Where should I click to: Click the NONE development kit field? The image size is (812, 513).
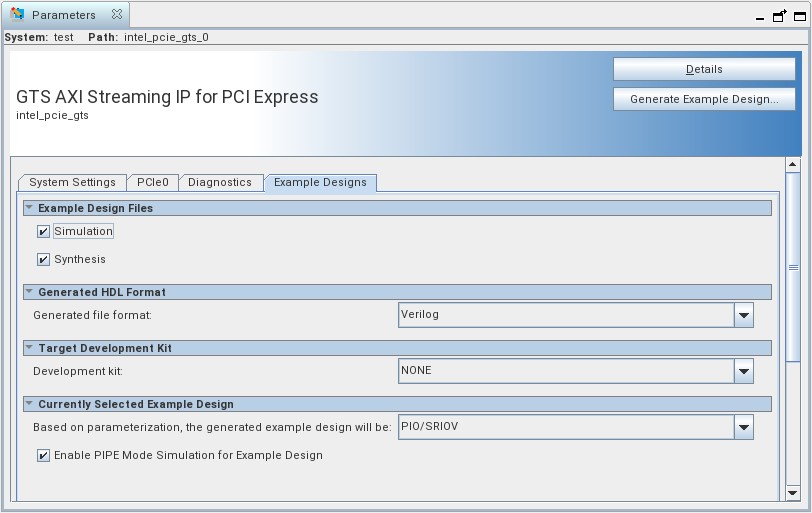pos(566,371)
